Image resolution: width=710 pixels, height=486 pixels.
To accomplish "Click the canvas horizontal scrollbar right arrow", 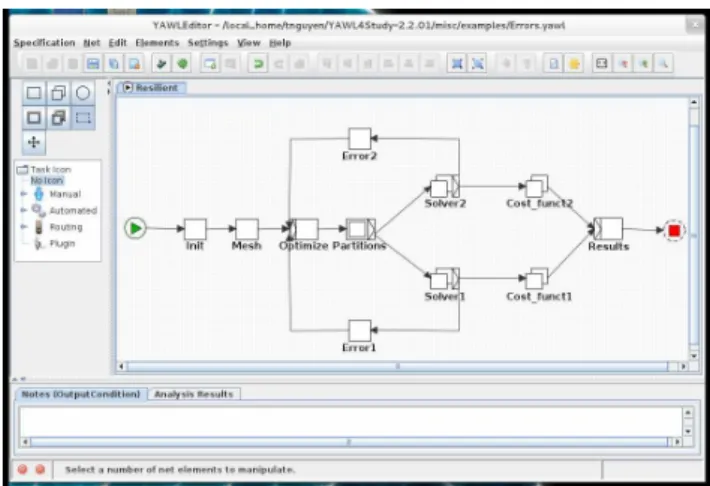I will [x=683, y=366].
